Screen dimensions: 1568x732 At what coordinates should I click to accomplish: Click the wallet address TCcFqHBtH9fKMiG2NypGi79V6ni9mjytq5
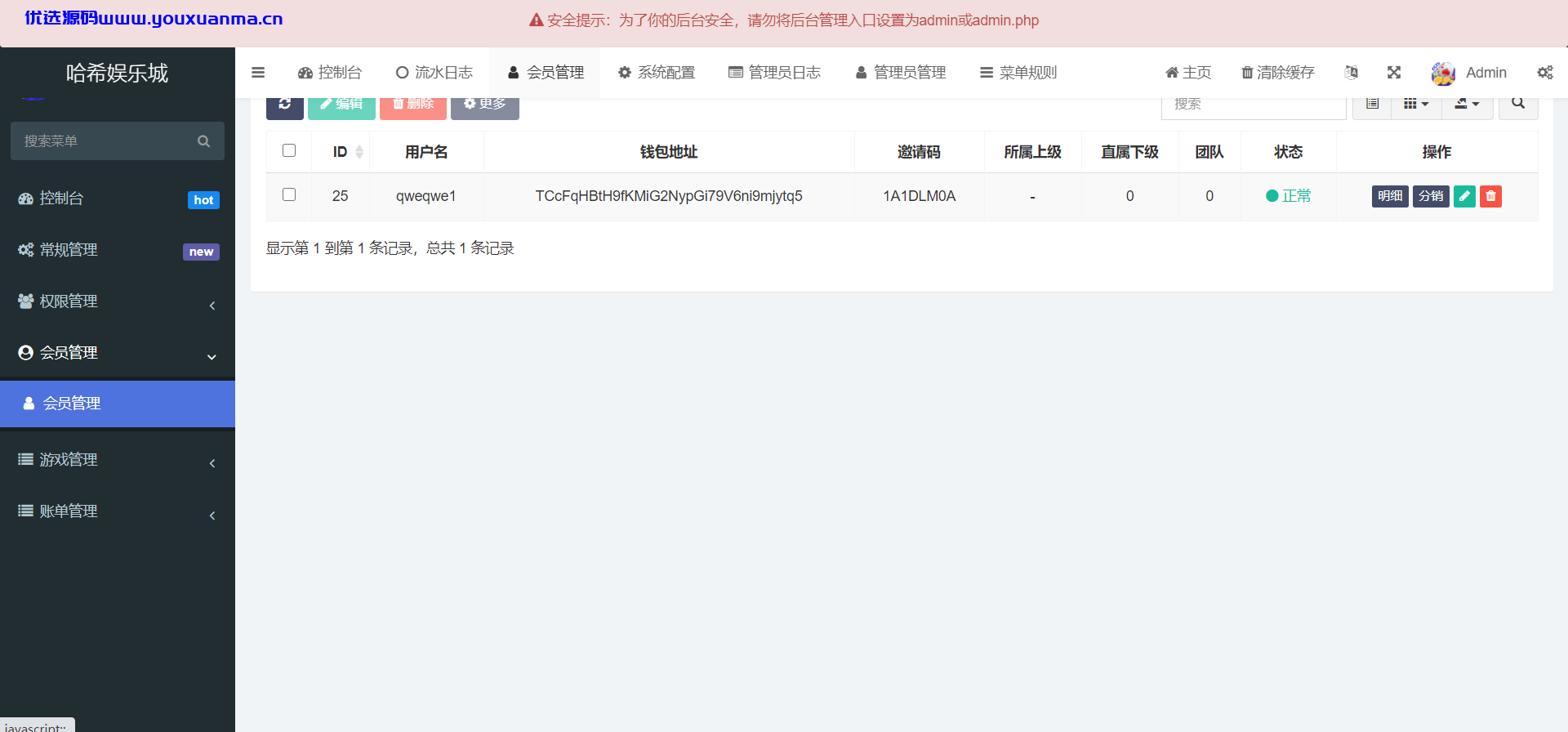[x=669, y=196]
